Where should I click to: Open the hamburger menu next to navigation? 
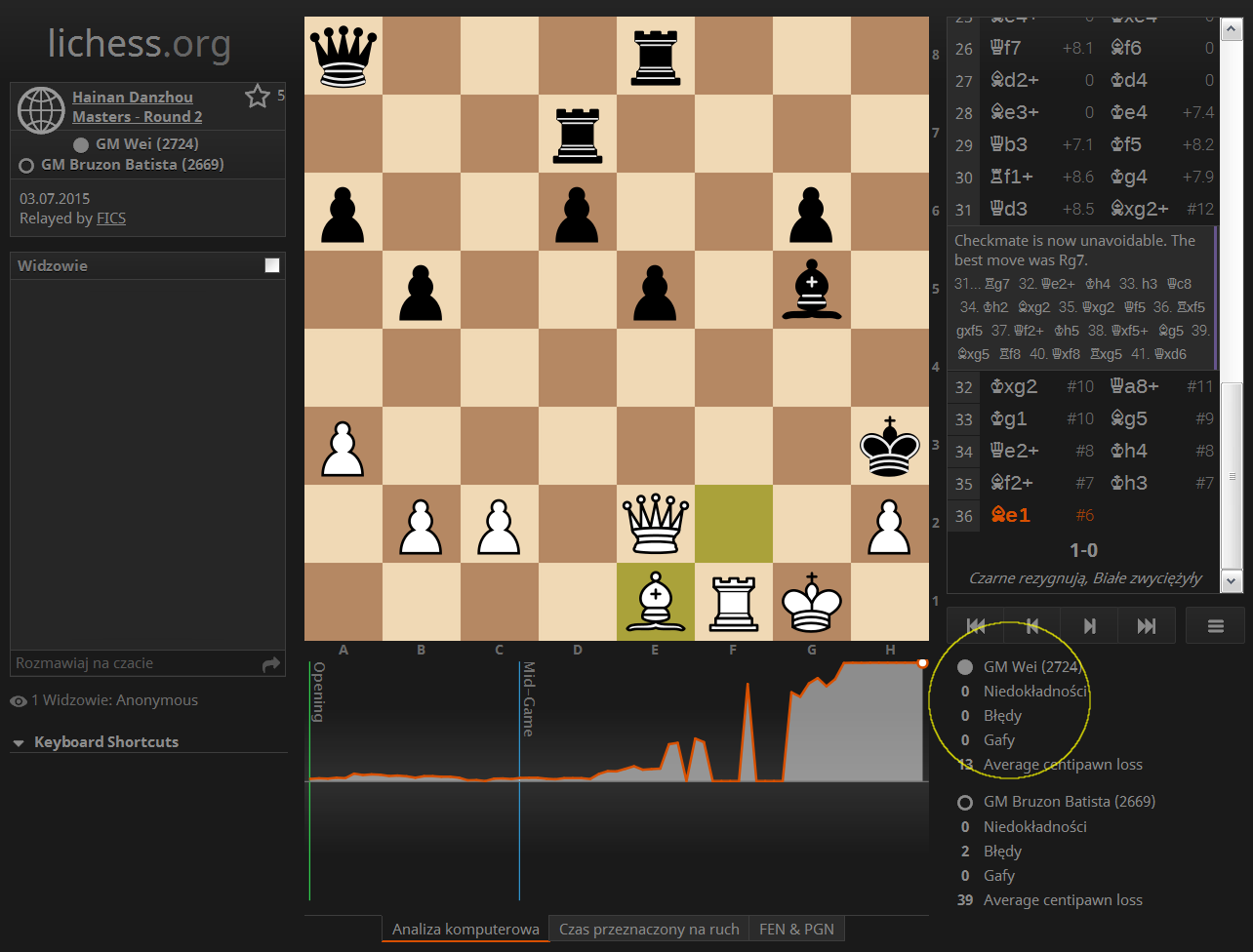pos(1215,626)
